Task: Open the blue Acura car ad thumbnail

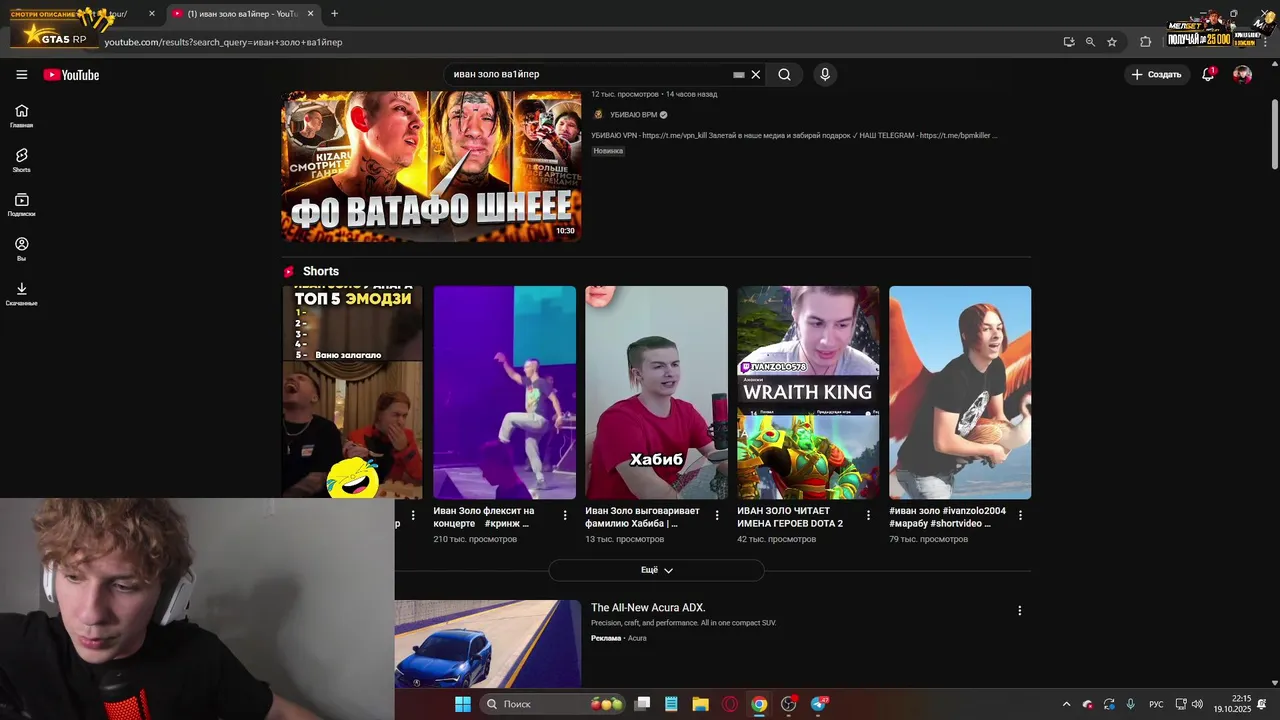Action: (487, 644)
